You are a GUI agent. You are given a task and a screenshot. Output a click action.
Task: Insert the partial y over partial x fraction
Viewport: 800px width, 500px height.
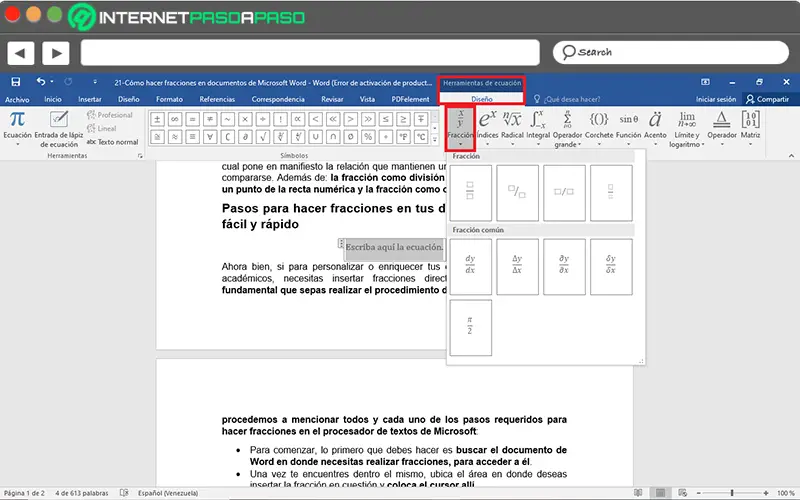[x=564, y=266]
